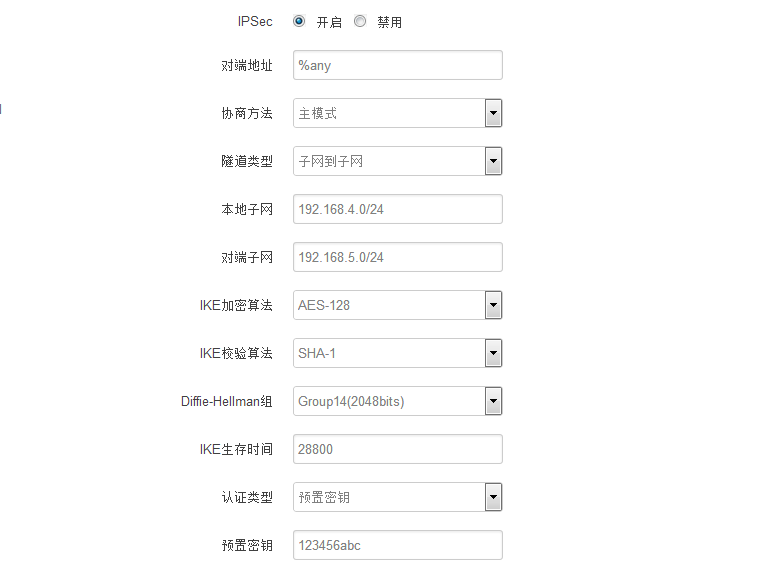Click the AES-128 value text
762x564 pixels.
click(324, 305)
